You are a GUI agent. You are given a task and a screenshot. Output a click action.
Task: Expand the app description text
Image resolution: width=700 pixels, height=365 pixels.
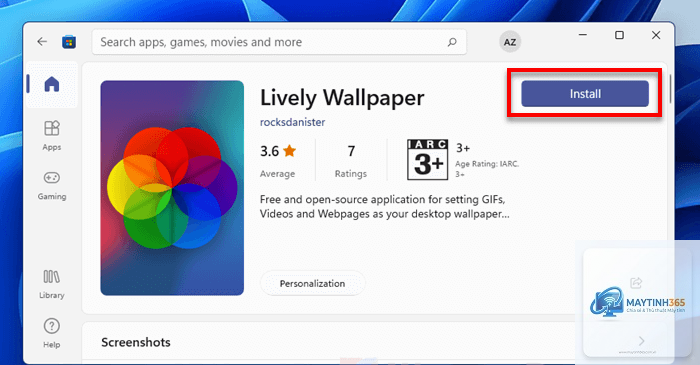[385, 207]
